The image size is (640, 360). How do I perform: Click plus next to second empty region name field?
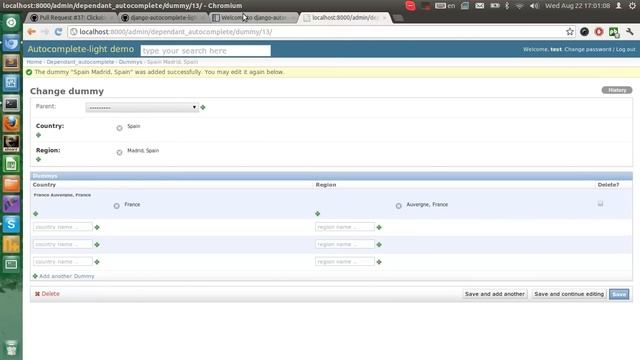click(379, 244)
